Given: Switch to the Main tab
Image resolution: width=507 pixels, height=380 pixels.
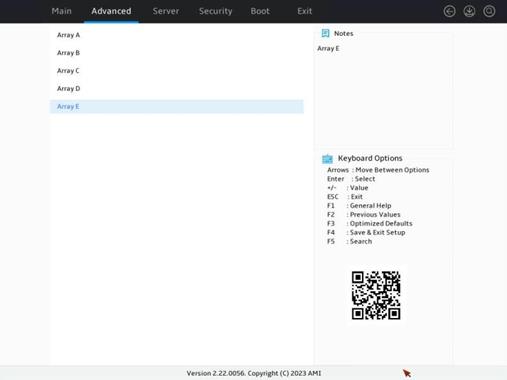Looking at the screenshot, I should click(61, 11).
